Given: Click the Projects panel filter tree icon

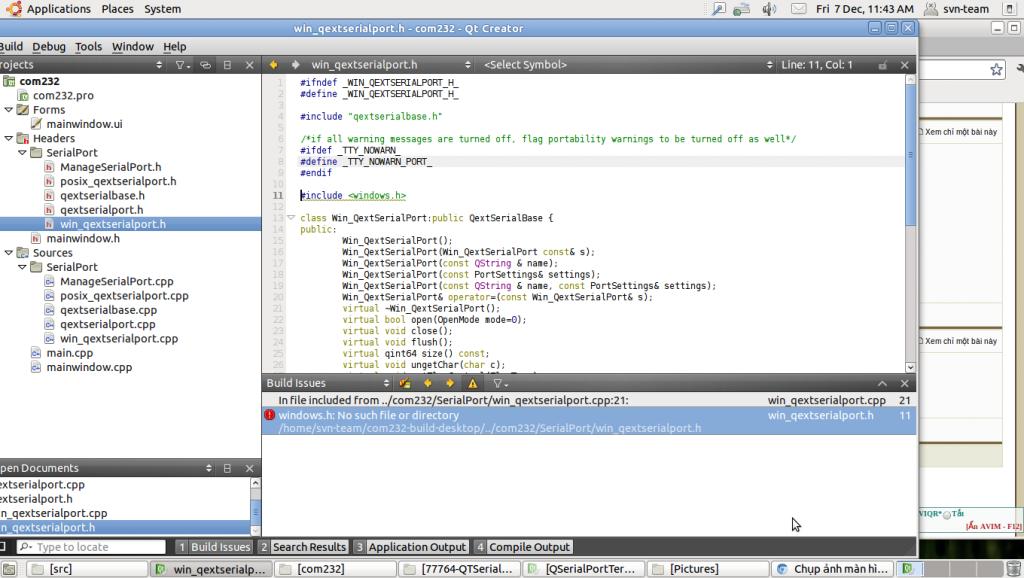Looking at the screenshot, I should click(182, 65).
